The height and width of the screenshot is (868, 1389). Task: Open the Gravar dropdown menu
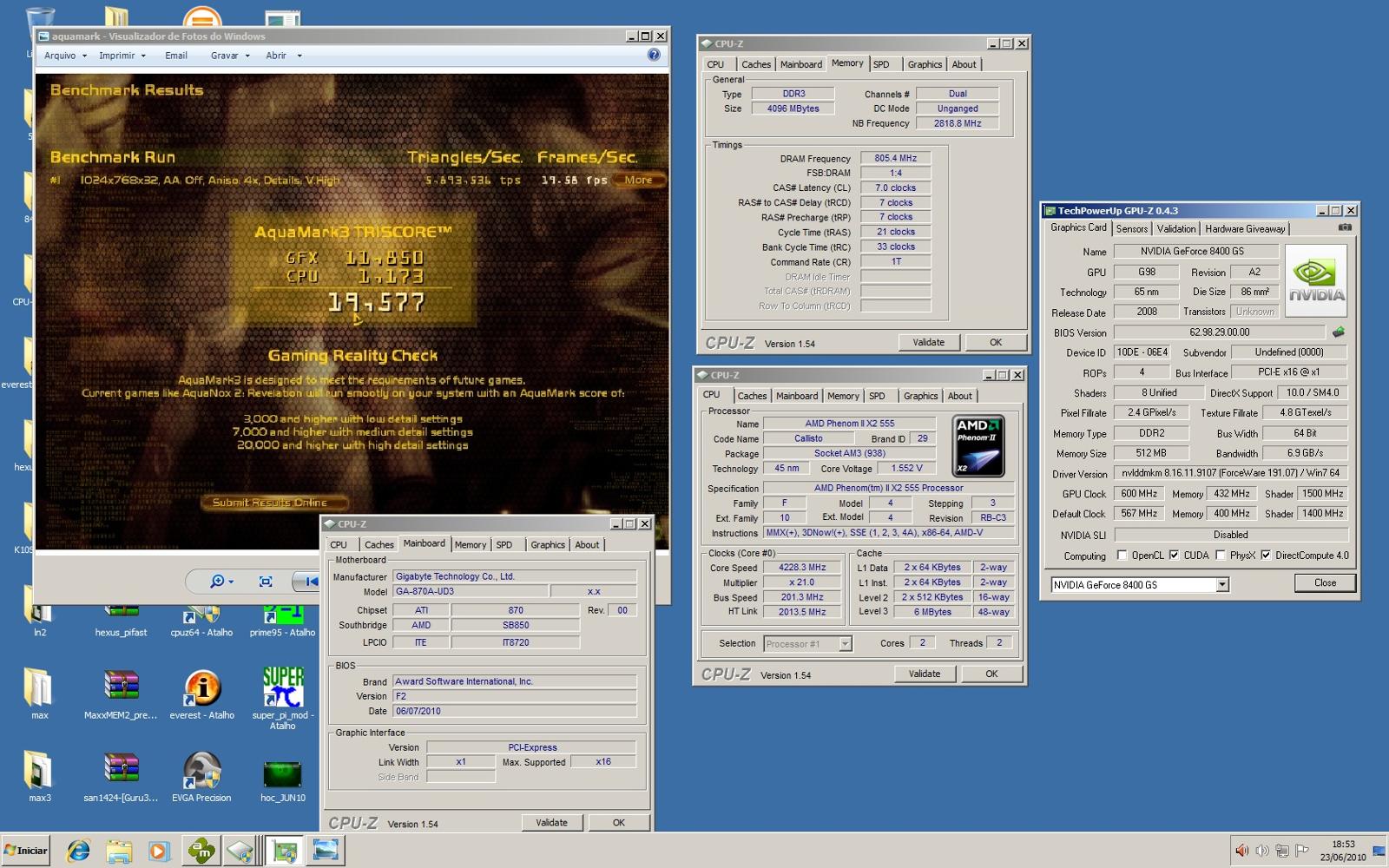coord(230,56)
